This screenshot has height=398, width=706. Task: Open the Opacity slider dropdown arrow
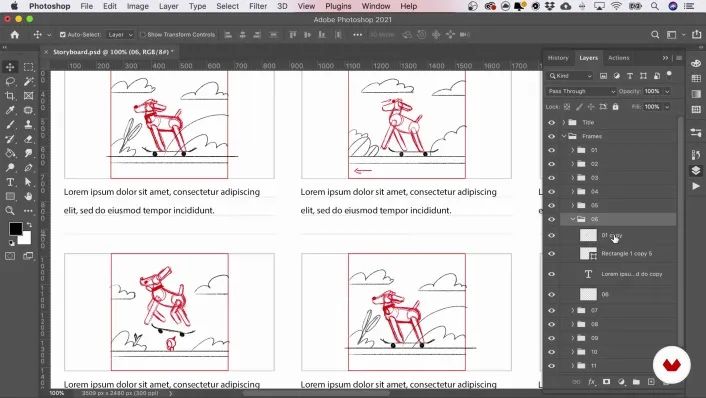tap(667, 91)
